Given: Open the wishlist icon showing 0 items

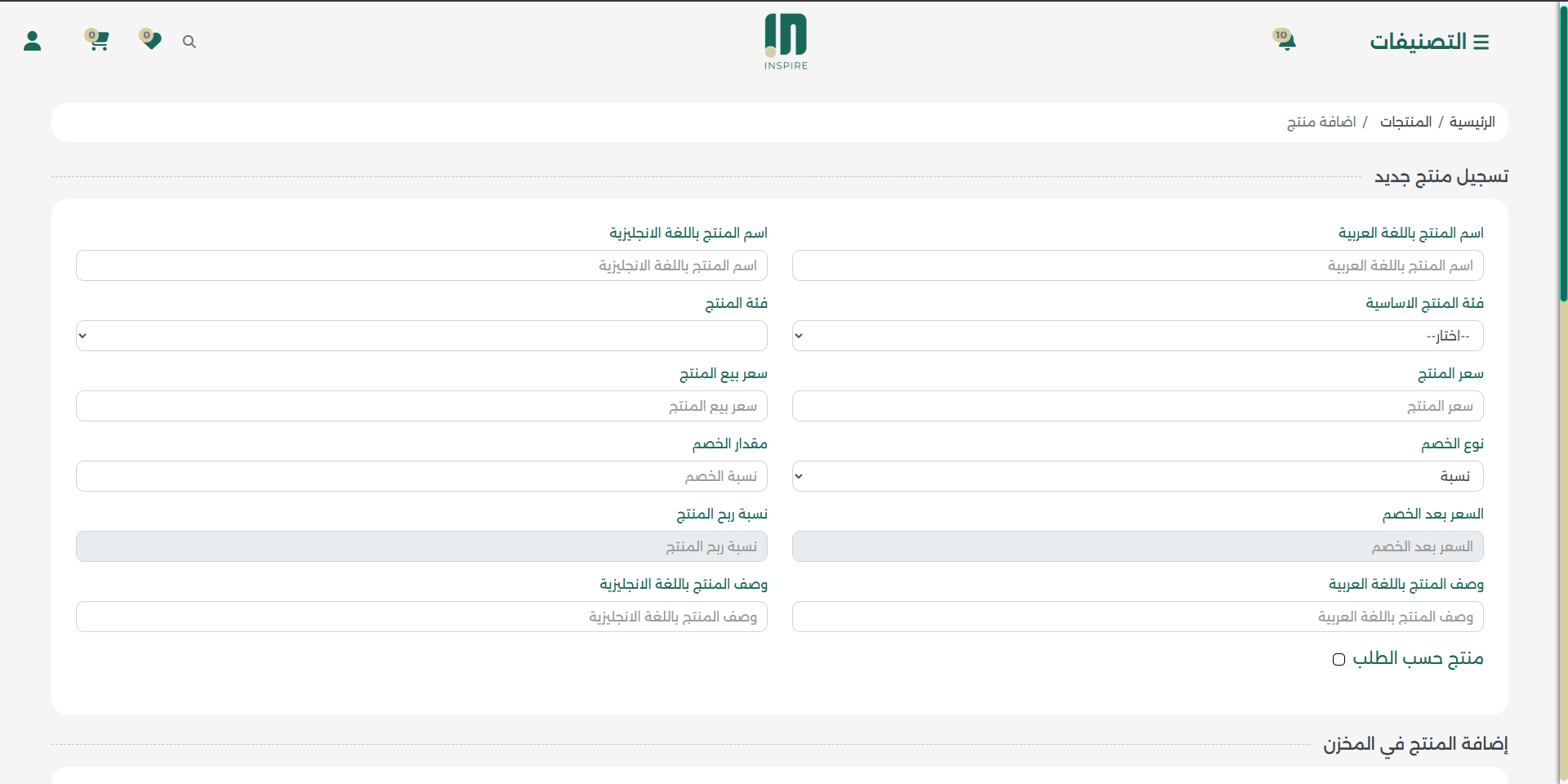Looking at the screenshot, I should tap(151, 41).
